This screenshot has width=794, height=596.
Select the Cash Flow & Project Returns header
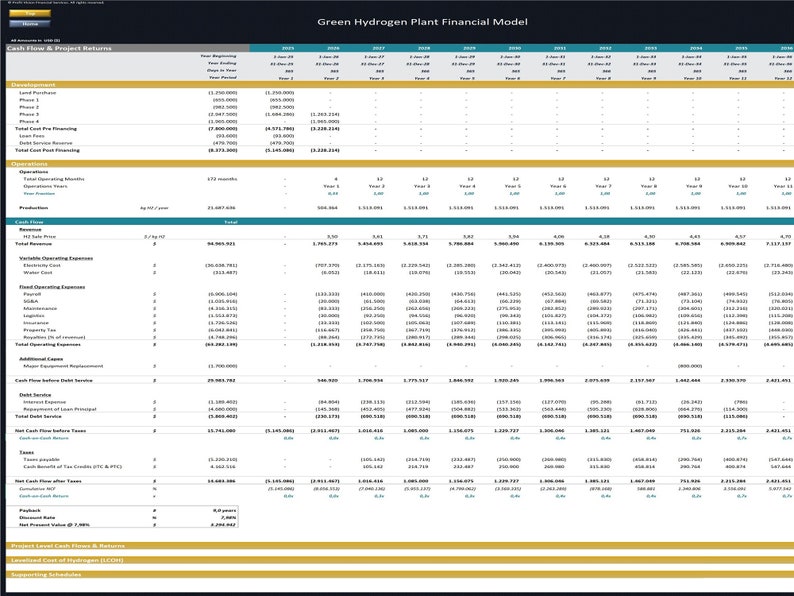pos(128,48)
